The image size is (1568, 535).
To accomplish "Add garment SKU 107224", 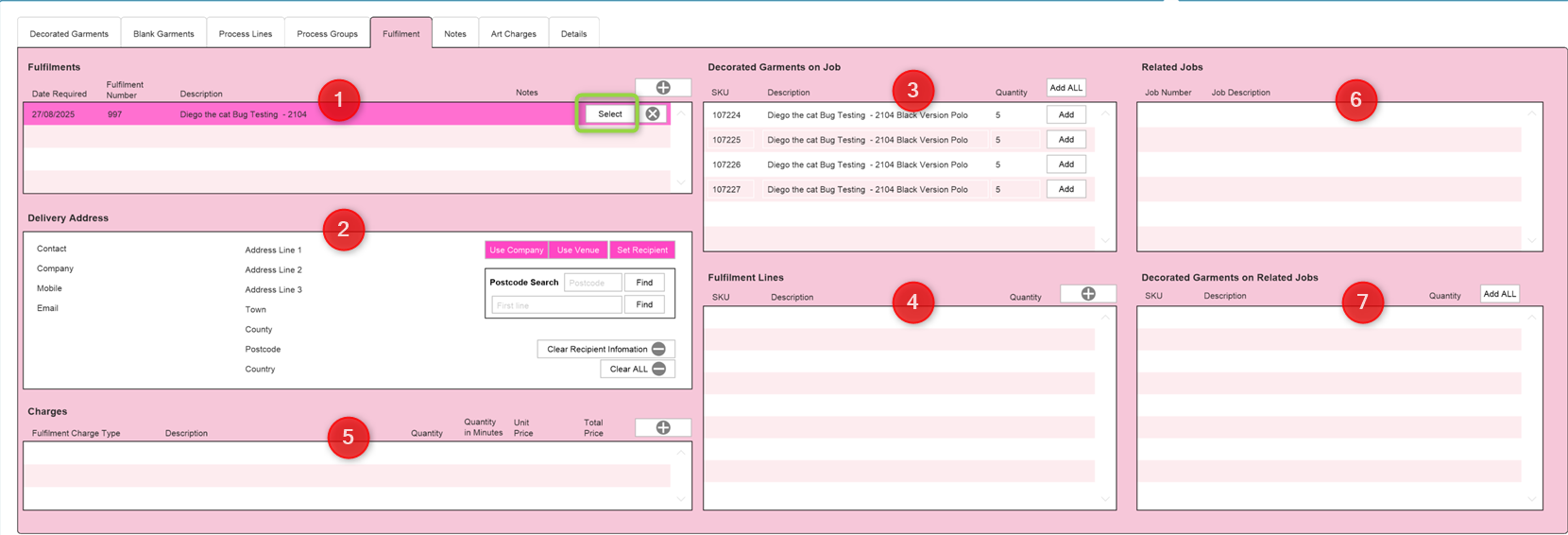I will pyautogui.click(x=1066, y=114).
